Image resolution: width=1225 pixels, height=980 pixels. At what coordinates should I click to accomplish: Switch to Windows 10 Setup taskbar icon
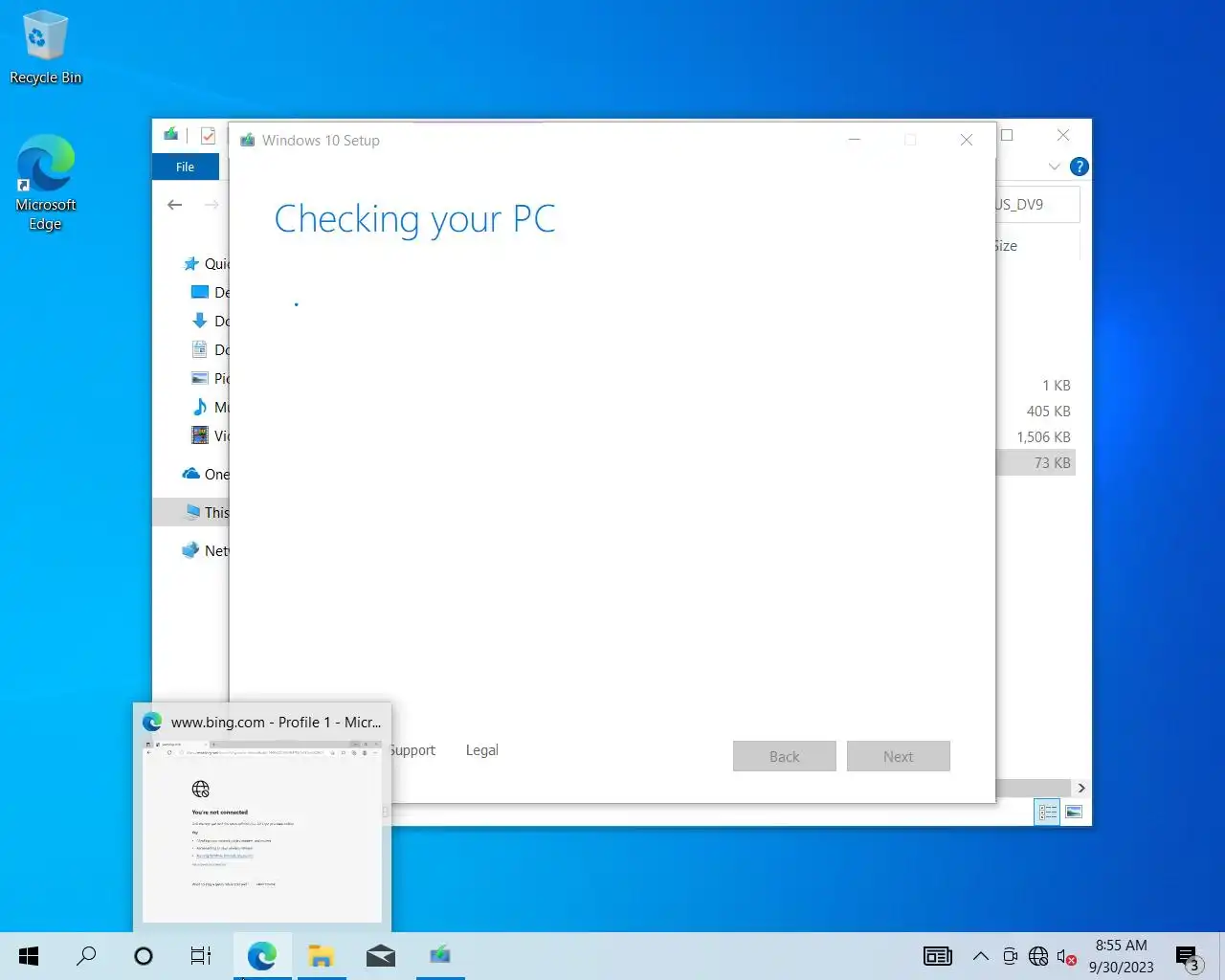(440, 956)
